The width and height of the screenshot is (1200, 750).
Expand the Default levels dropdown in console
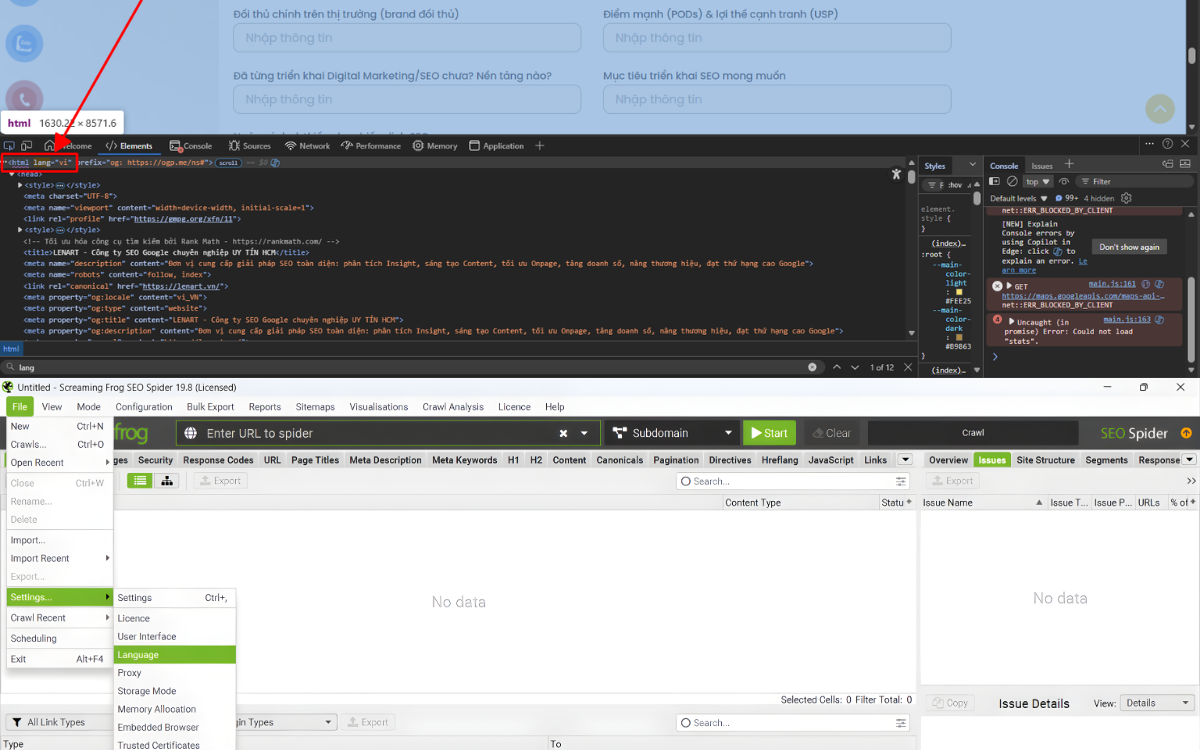[1019, 198]
